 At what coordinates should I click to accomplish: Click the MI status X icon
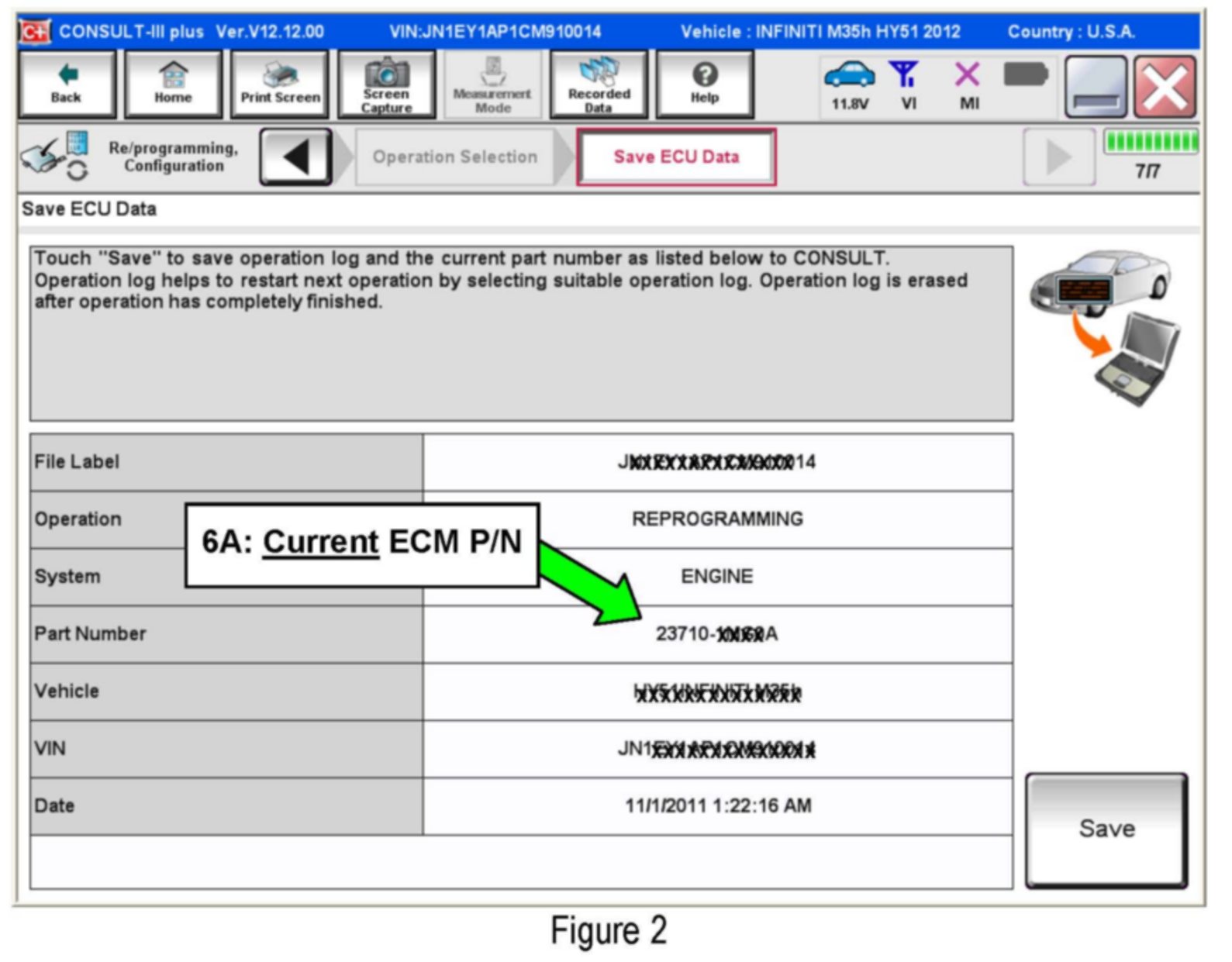[x=968, y=84]
